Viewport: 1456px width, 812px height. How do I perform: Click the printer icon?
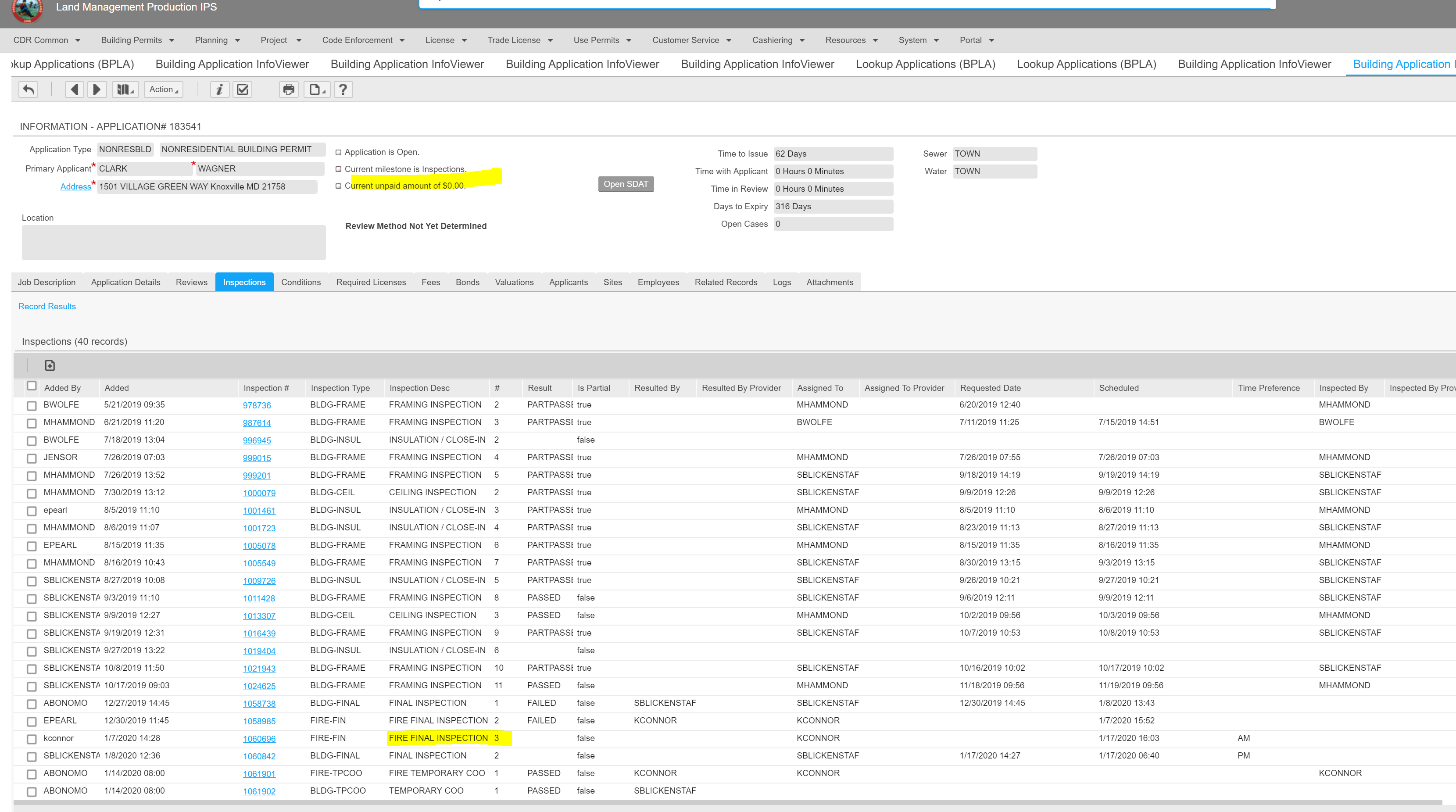click(288, 89)
